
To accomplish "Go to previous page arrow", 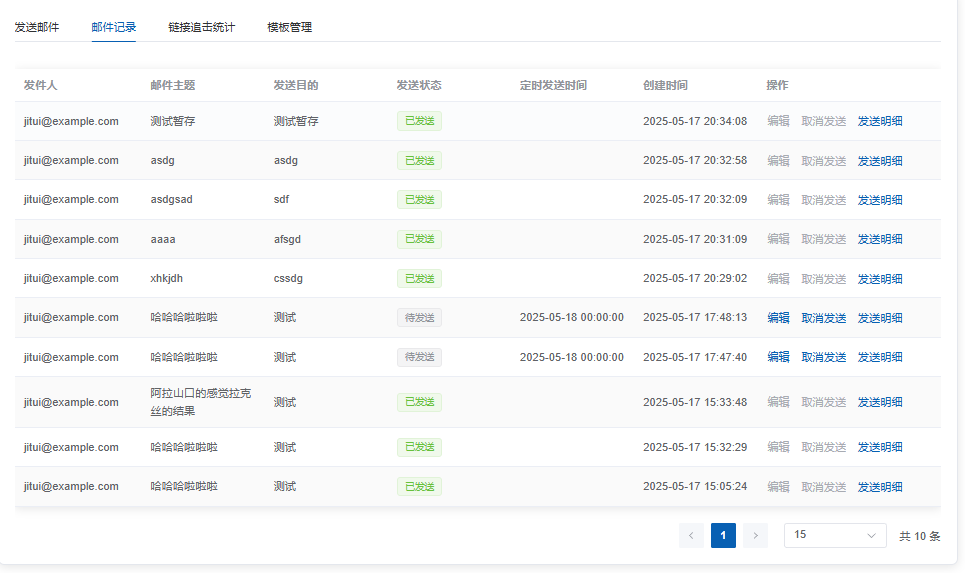I will tap(691, 536).
